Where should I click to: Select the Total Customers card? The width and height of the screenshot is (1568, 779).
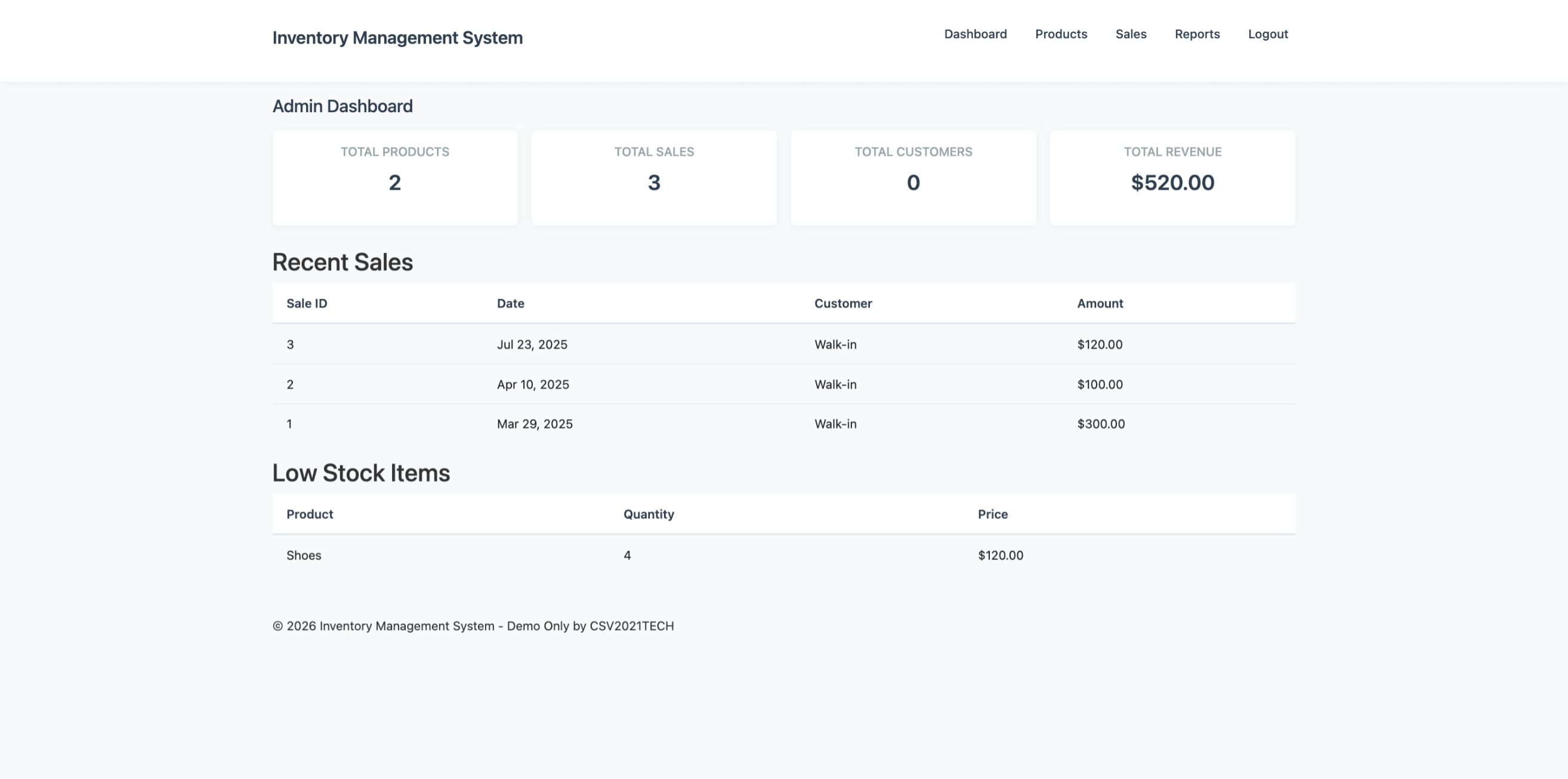point(913,178)
